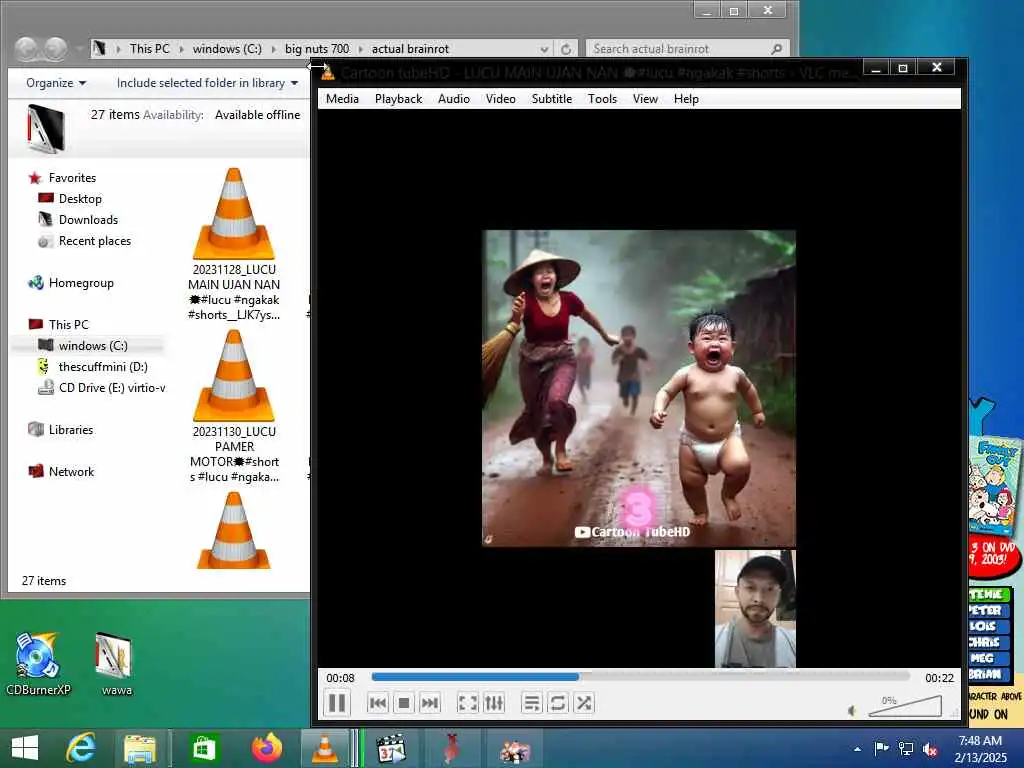Launch Firefox from the taskbar

(x=266, y=748)
